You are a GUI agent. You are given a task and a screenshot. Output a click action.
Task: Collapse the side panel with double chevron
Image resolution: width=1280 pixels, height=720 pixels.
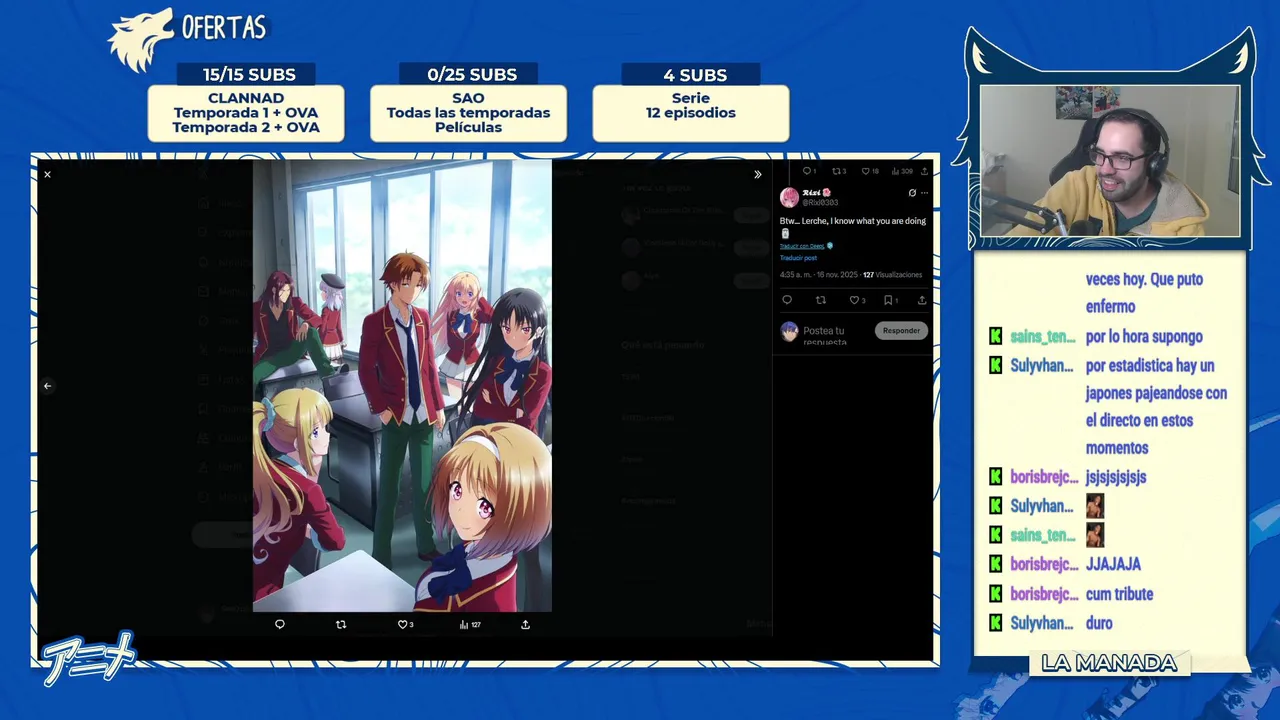click(757, 174)
